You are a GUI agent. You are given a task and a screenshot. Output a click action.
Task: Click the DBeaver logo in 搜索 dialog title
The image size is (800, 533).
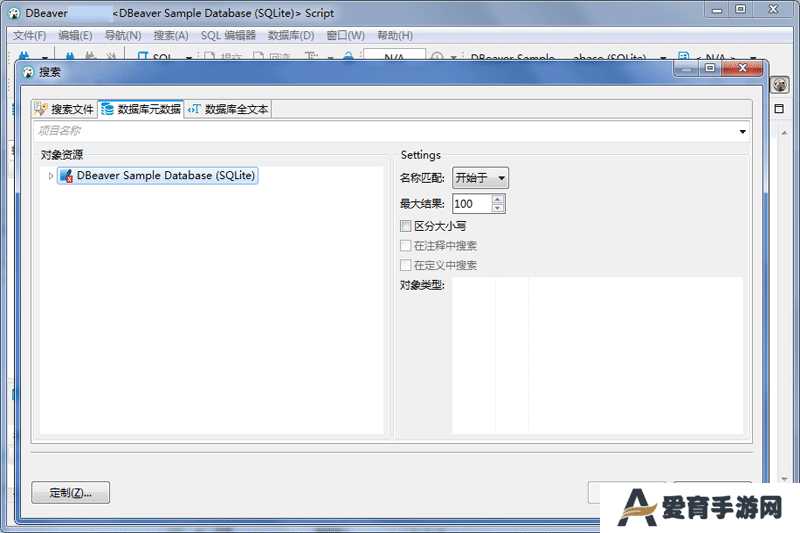coord(28,72)
